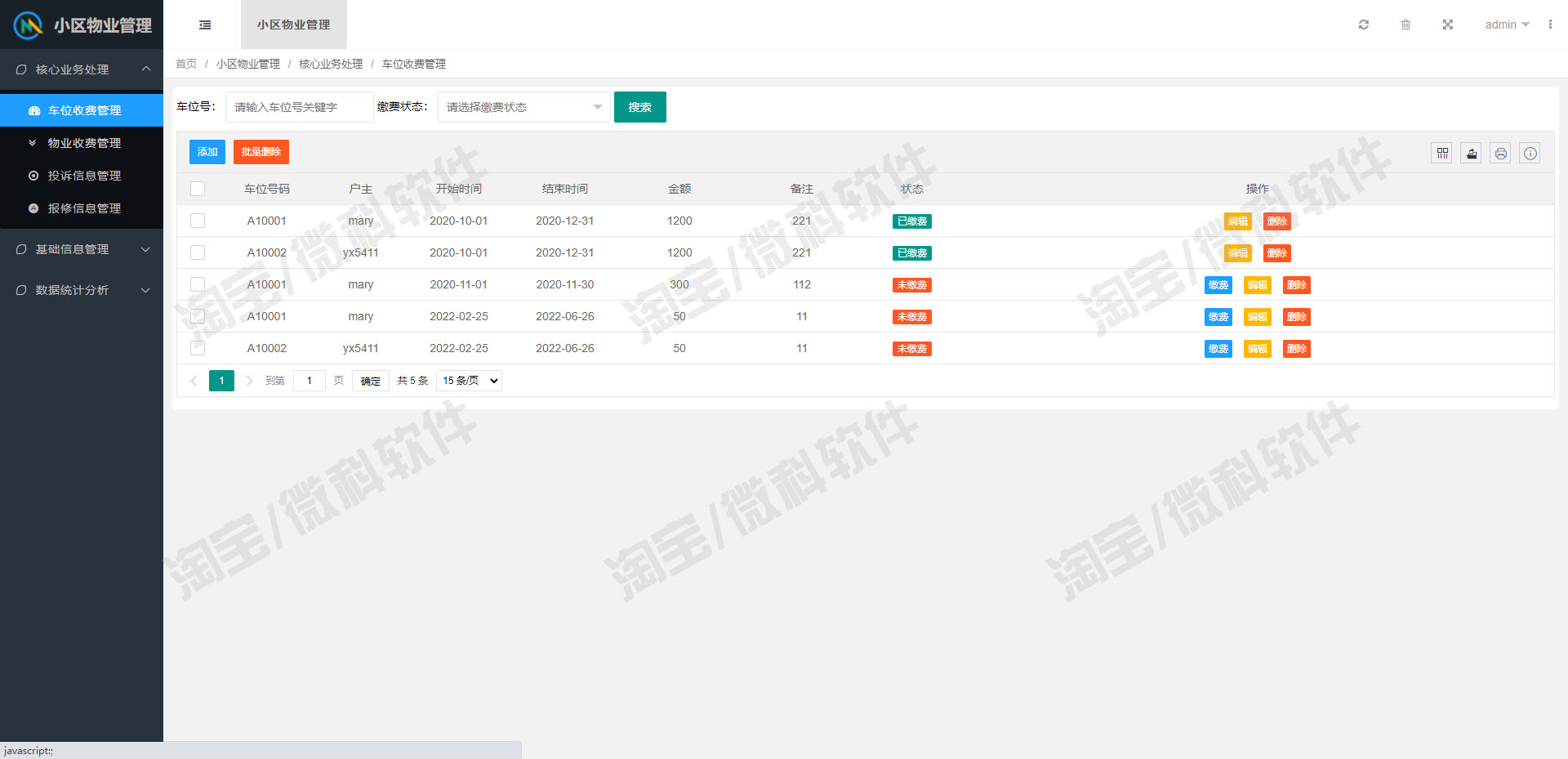Open the 缴费状态 select dropdown

(x=524, y=107)
